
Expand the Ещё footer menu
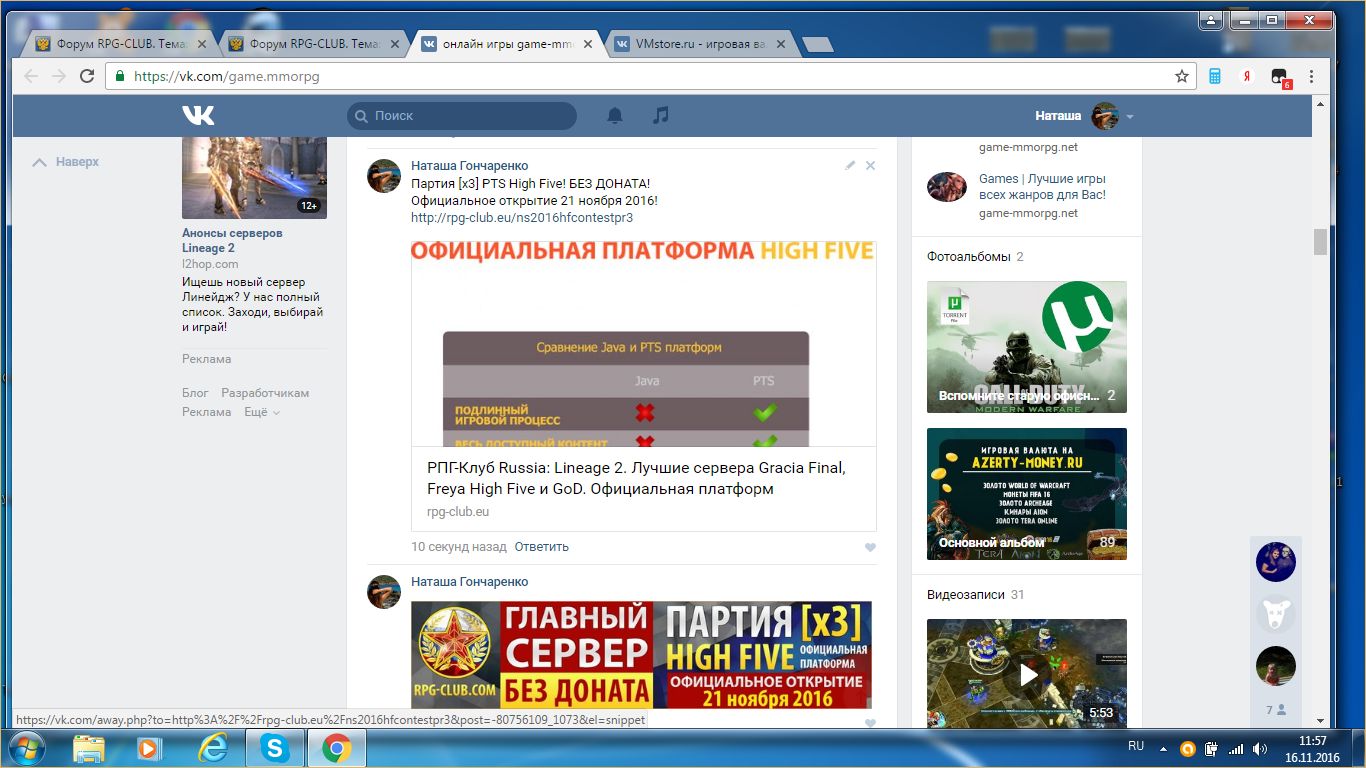[262, 412]
